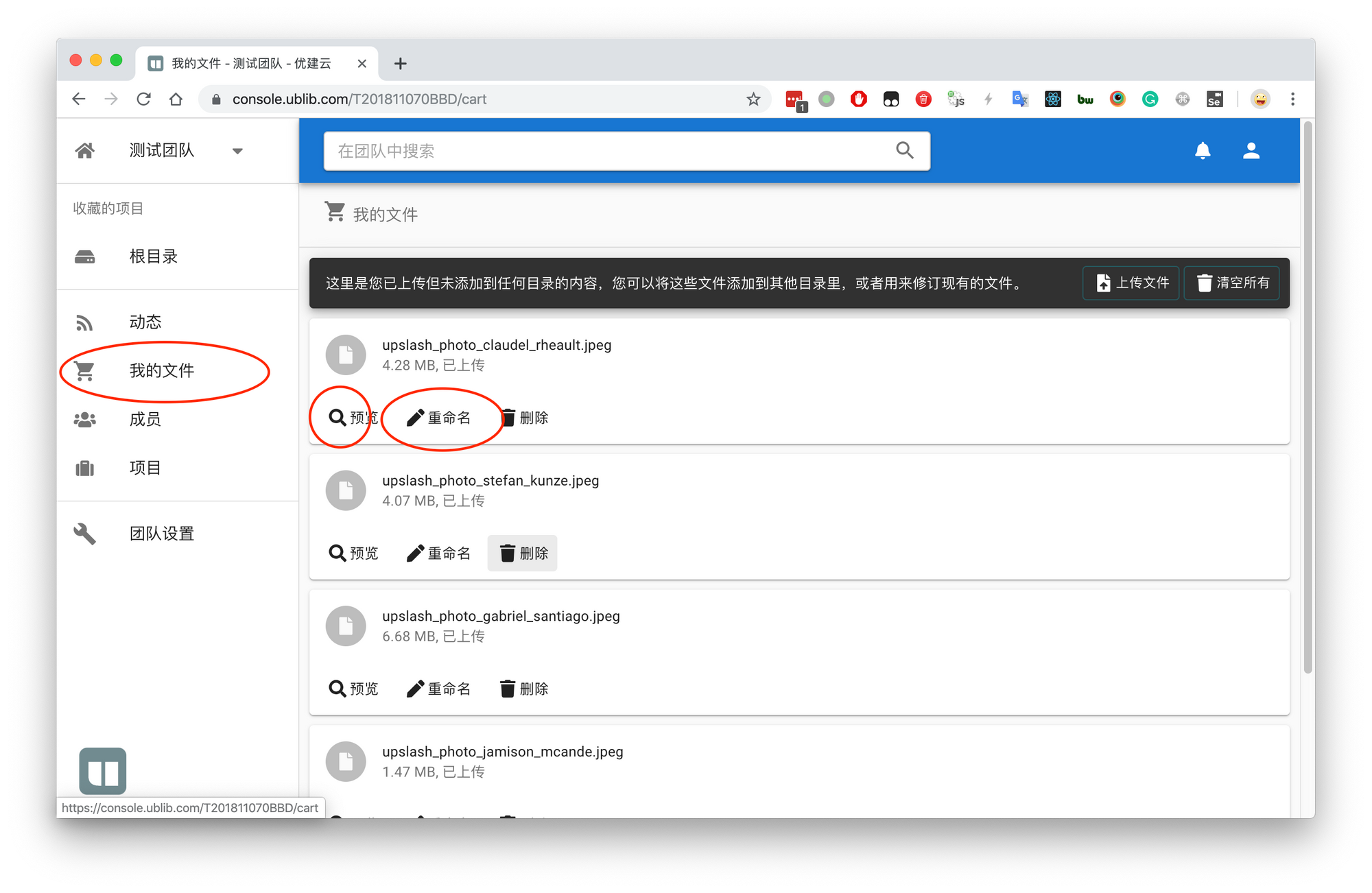Open 团队设置 in the sidebar
The width and height of the screenshot is (1372, 893).
click(162, 534)
